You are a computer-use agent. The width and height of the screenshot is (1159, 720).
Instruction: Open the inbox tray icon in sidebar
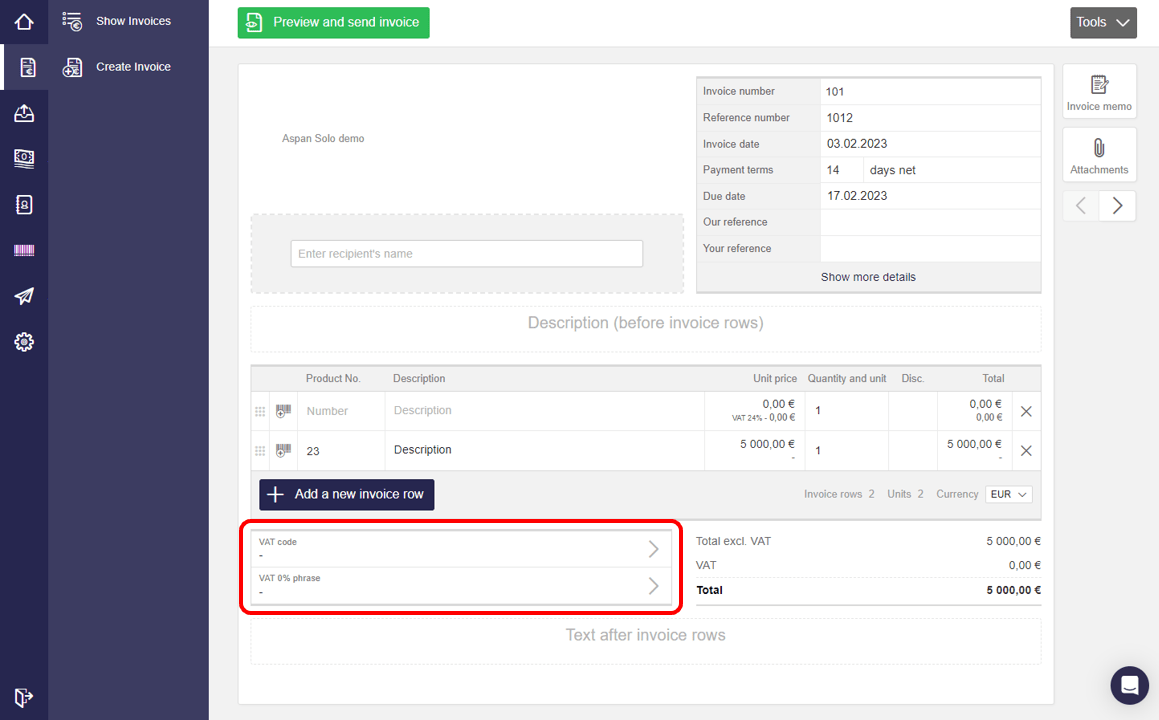pos(24,113)
